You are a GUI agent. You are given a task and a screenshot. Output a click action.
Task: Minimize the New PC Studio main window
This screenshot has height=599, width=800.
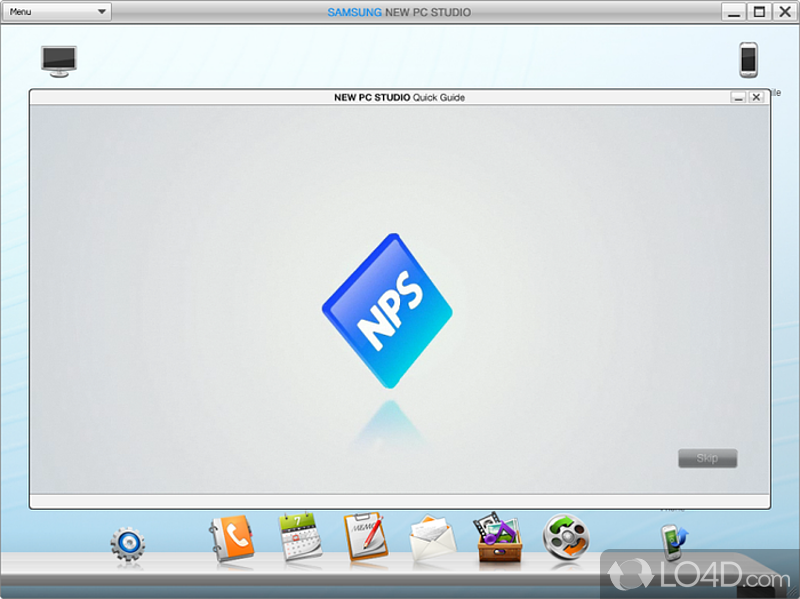[x=734, y=12]
